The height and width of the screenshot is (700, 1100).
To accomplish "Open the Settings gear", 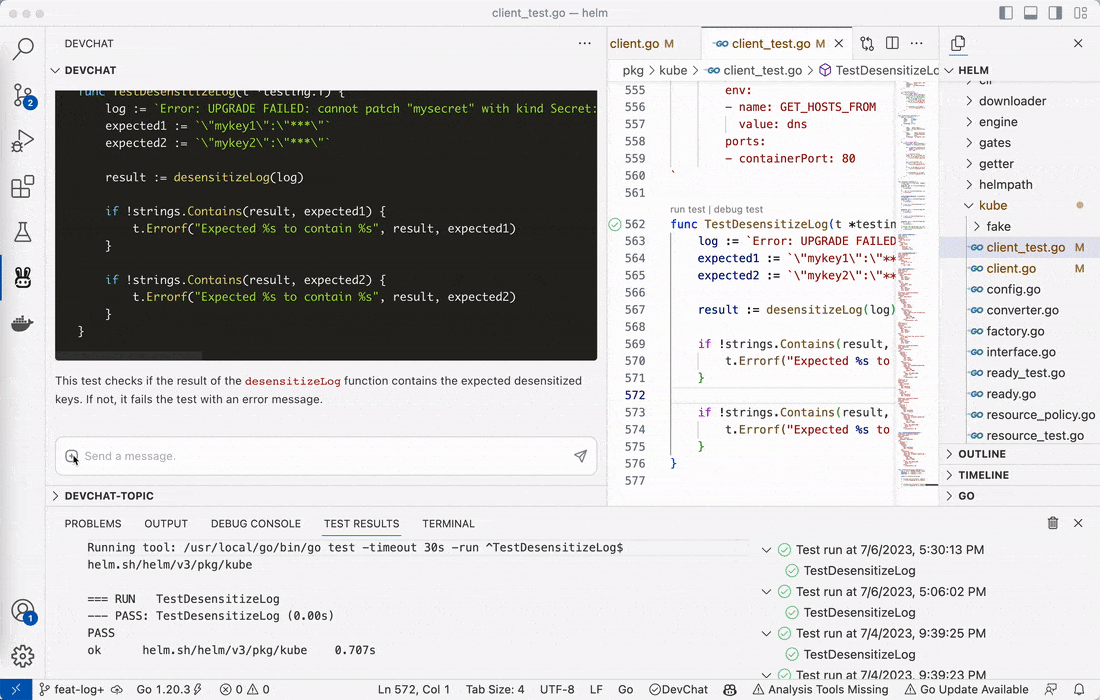I will [x=23, y=657].
